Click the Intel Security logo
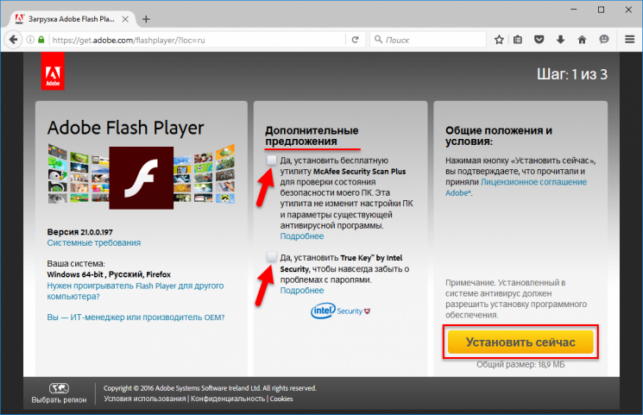This screenshot has width=643, height=415. click(x=340, y=311)
